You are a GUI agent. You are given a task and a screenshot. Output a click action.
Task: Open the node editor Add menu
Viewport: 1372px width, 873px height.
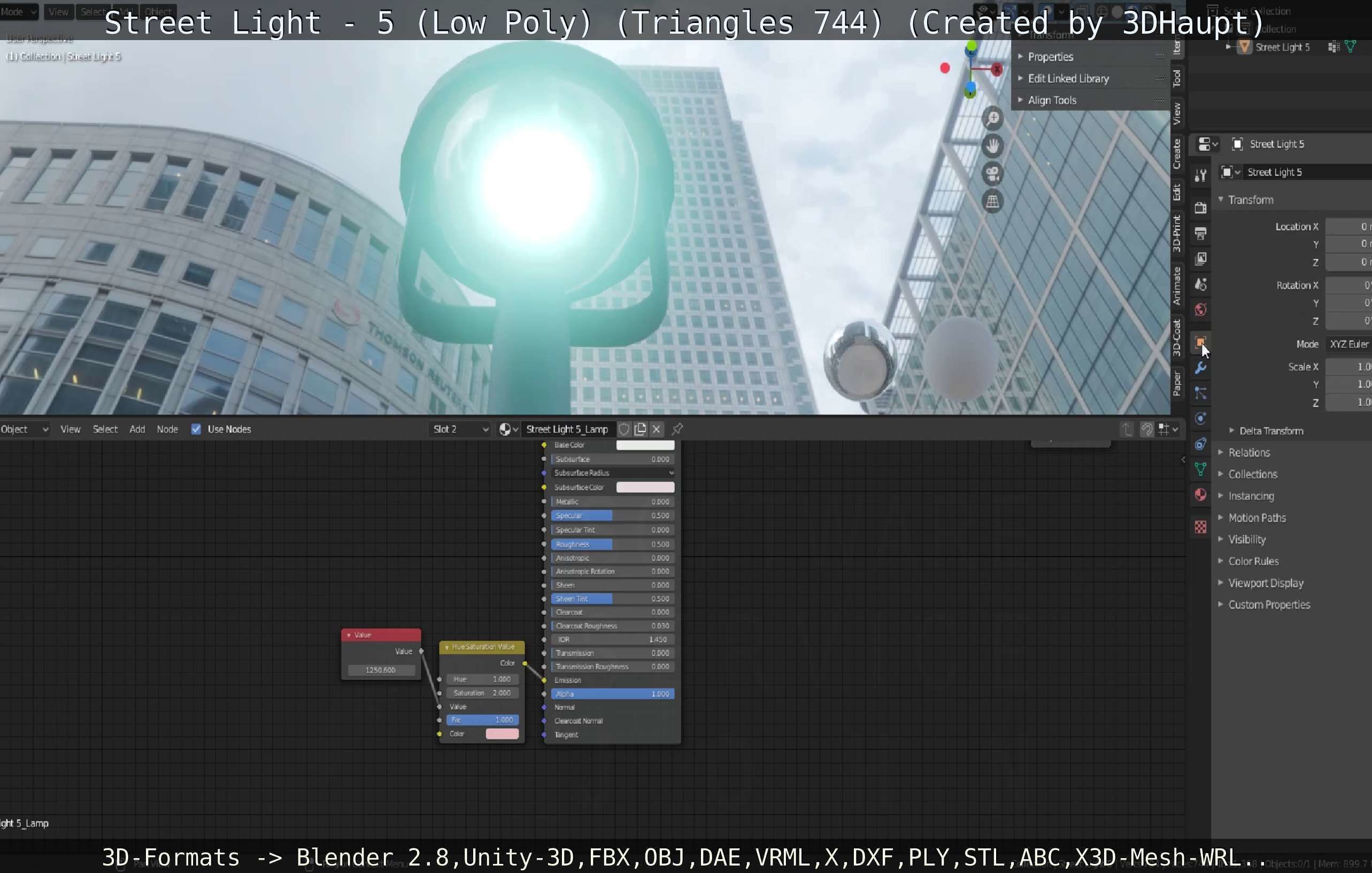tap(137, 429)
